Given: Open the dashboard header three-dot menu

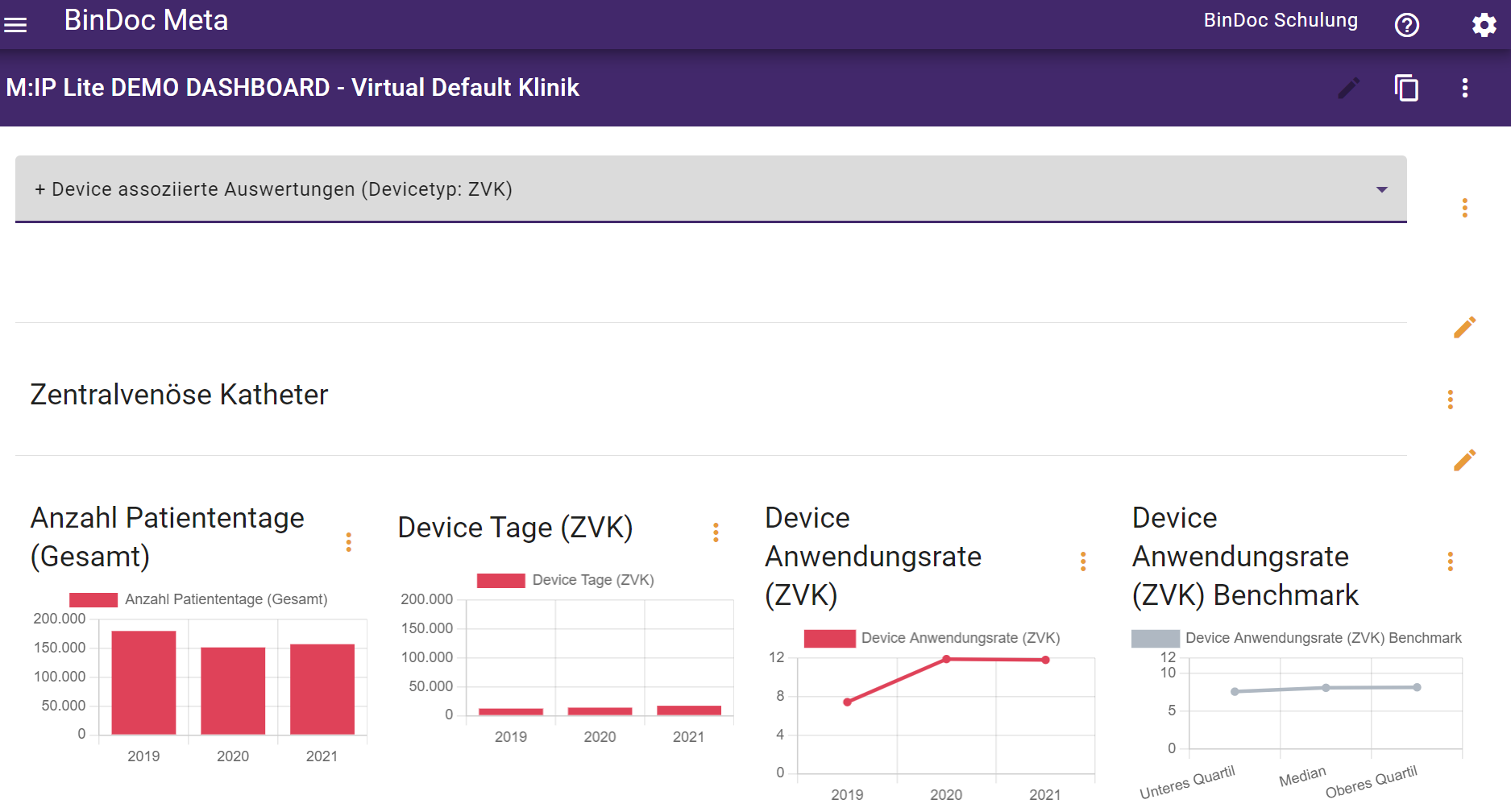Looking at the screenshot, I should (1464, 88).
